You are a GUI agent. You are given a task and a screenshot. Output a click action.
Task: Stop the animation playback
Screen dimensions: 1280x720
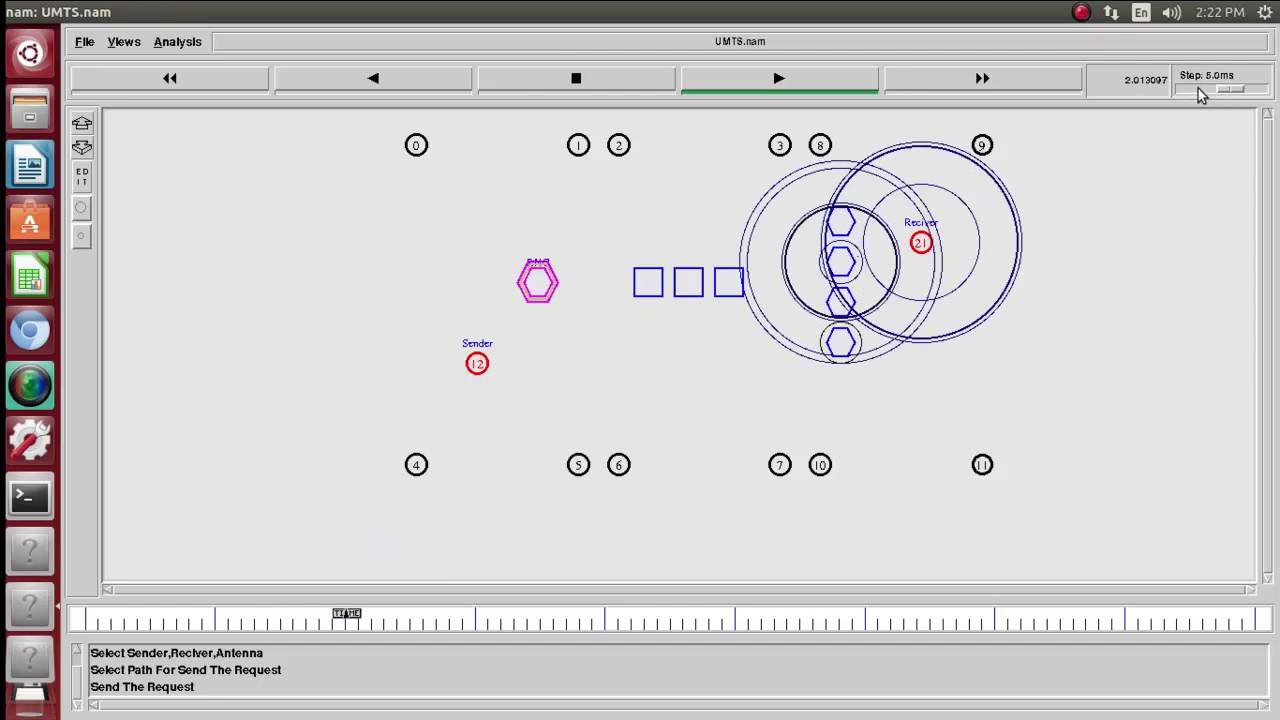tap(576, 78)
